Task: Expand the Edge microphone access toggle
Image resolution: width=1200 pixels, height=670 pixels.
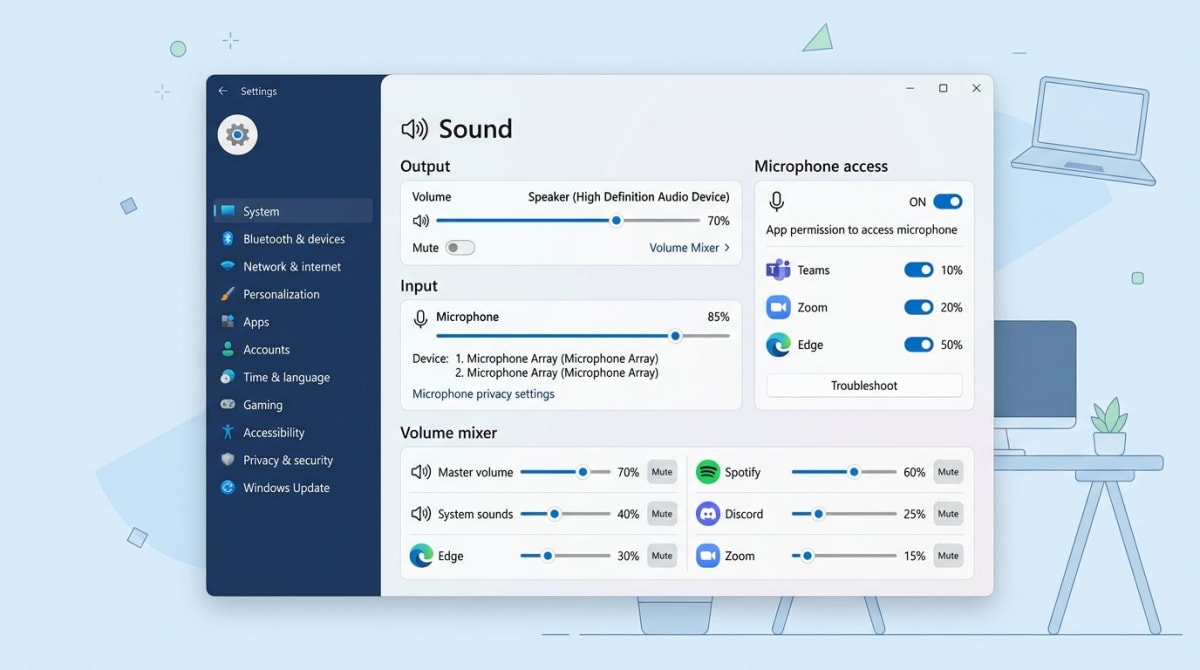Action: coord(919,344)
